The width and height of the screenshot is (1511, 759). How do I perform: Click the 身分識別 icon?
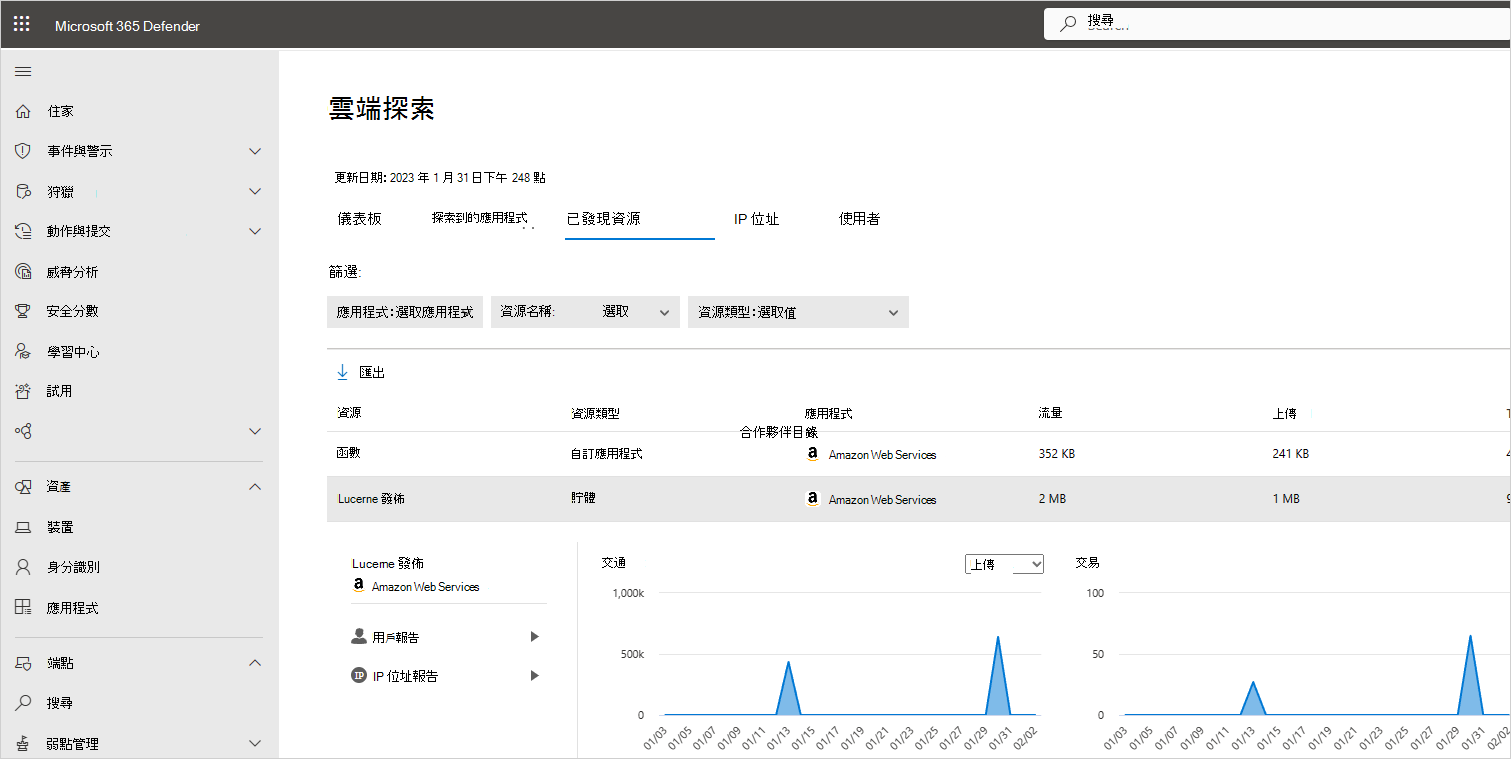(22, 566)
